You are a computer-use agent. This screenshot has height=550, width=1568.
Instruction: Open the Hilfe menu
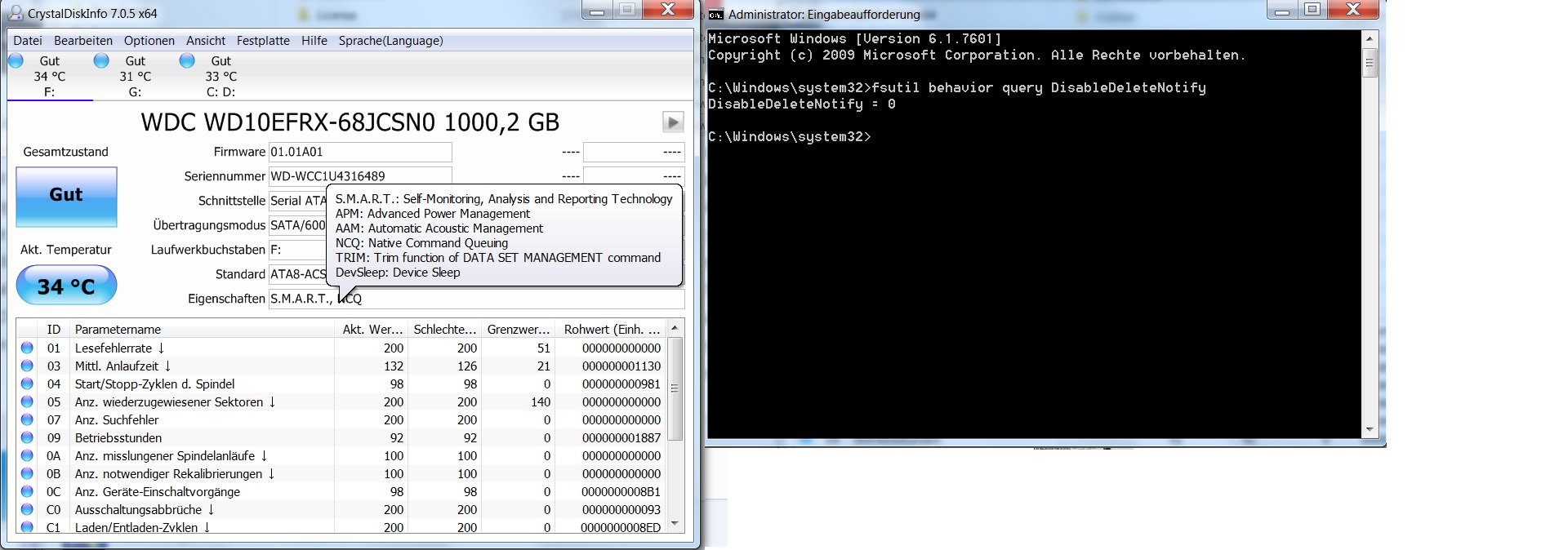314,41
